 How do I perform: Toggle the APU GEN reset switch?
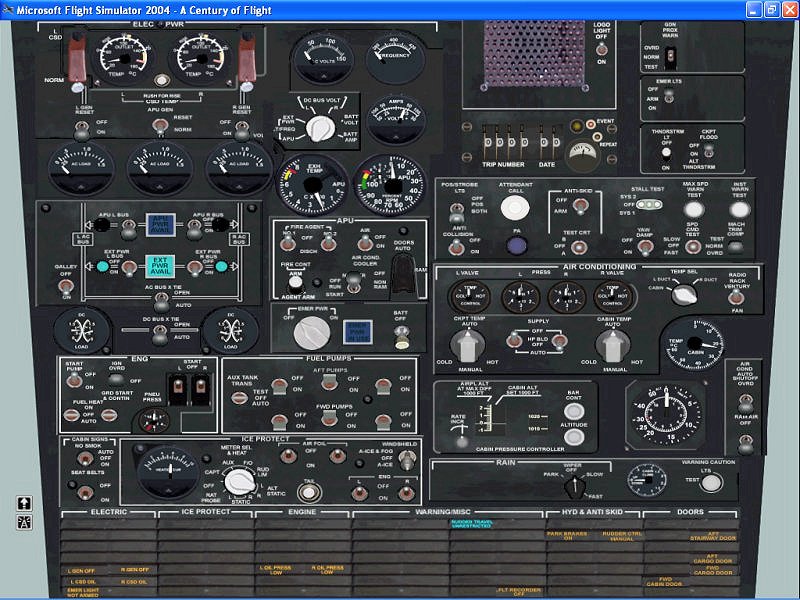tap(160, 127)
